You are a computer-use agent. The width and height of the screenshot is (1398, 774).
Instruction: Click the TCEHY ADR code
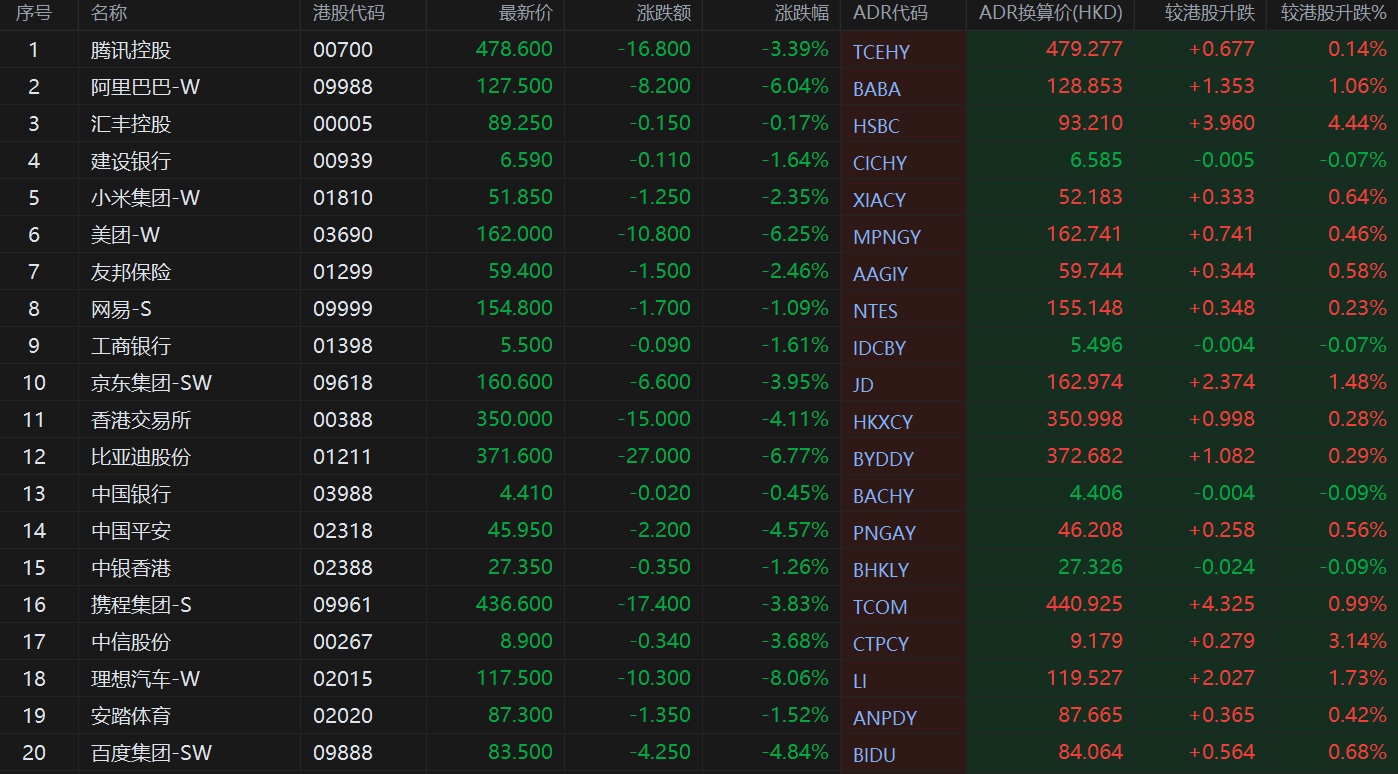click(882, 52)
